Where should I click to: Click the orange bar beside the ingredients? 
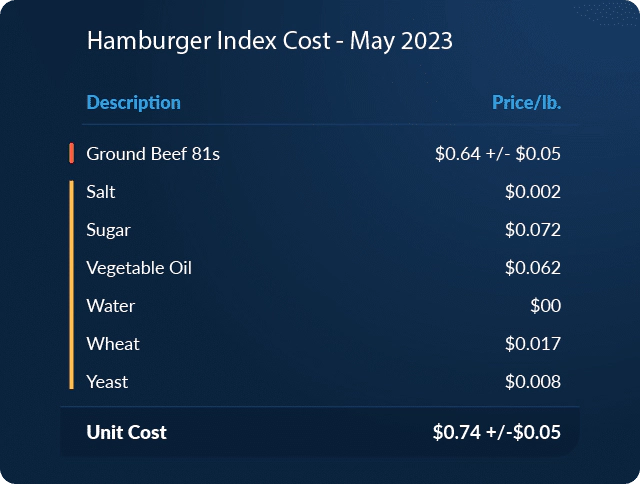tap(72, 285)
